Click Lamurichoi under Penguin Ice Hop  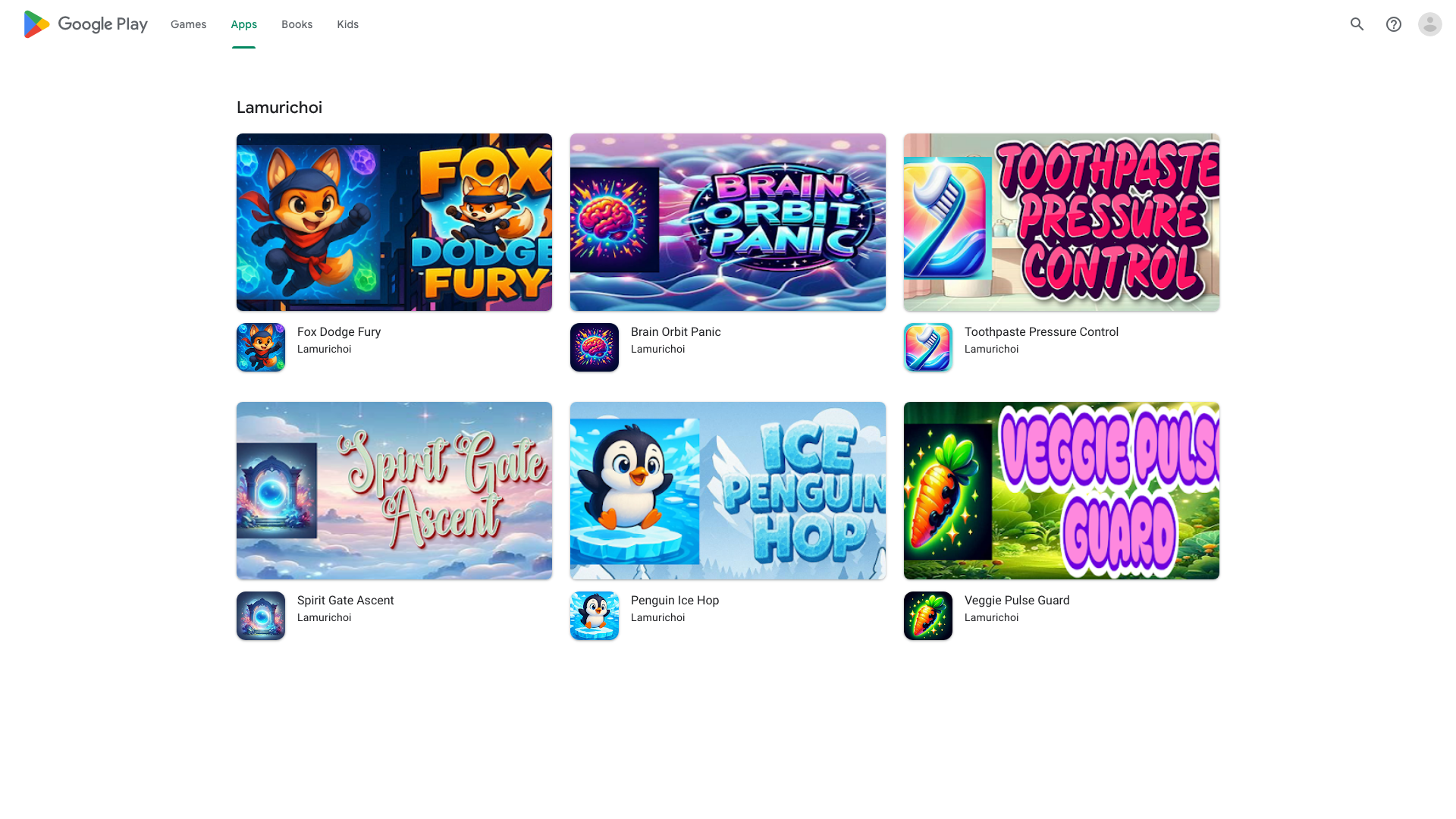(658, 618)
